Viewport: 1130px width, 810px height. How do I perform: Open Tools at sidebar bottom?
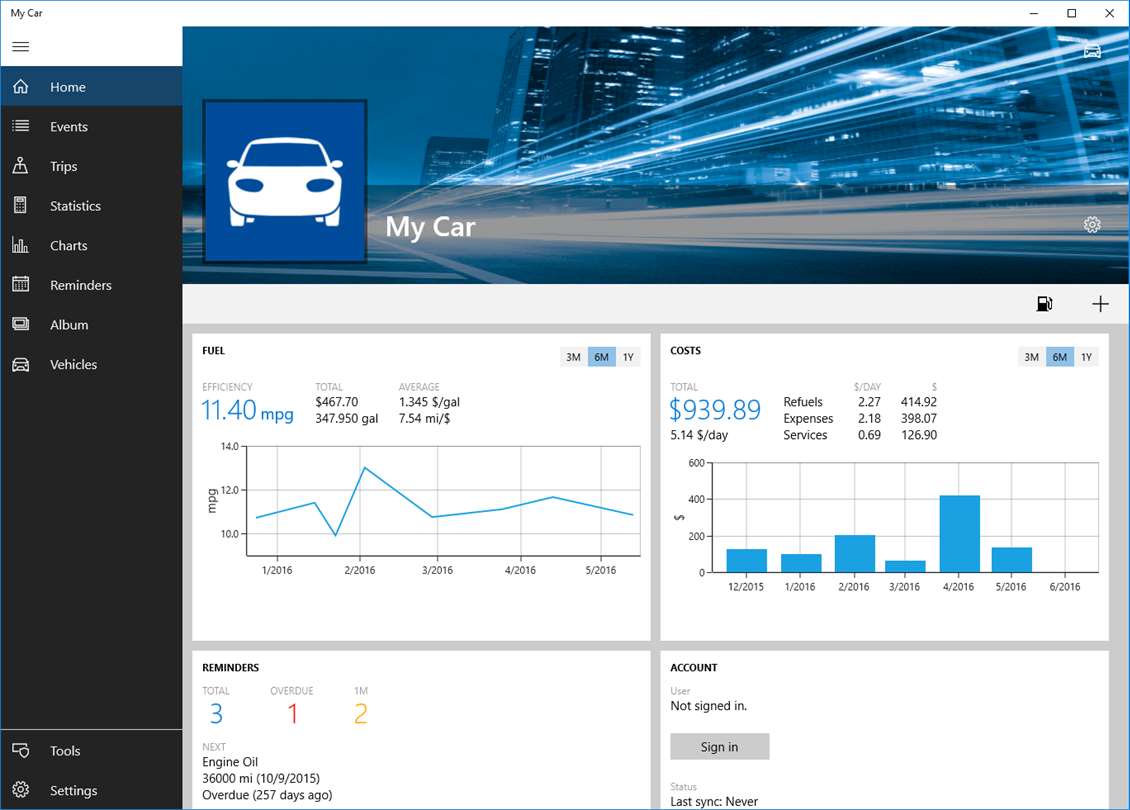pyautogui.click(x=92, y=751)
